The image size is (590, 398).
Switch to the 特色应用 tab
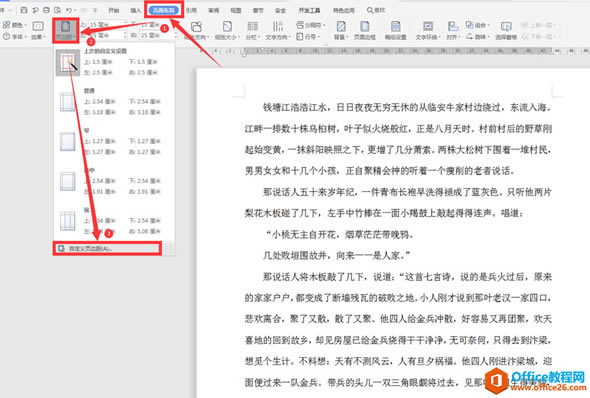[x=344, y=10]
